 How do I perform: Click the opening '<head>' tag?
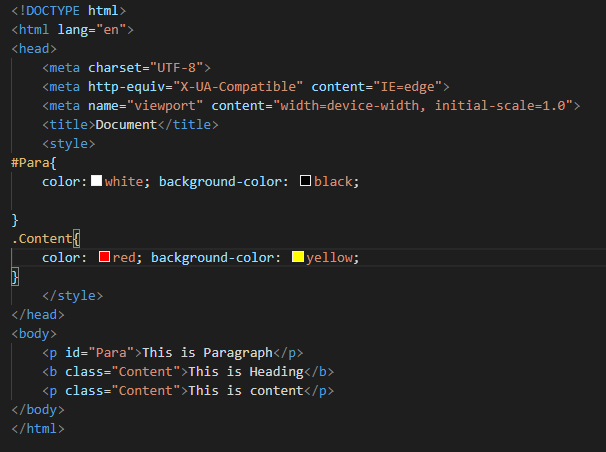click(34, 49)
